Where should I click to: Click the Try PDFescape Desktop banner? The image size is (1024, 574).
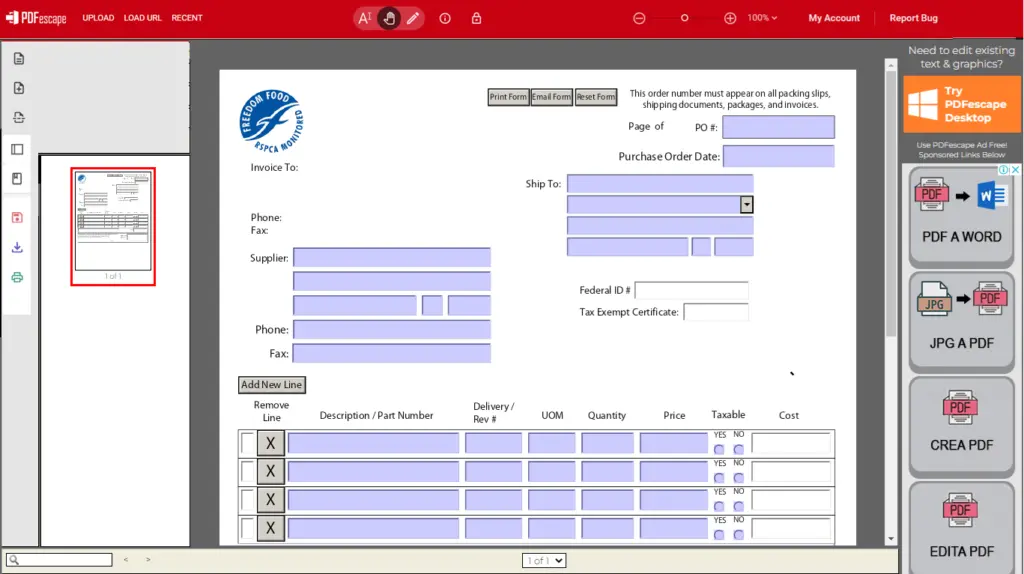[961, 104]
